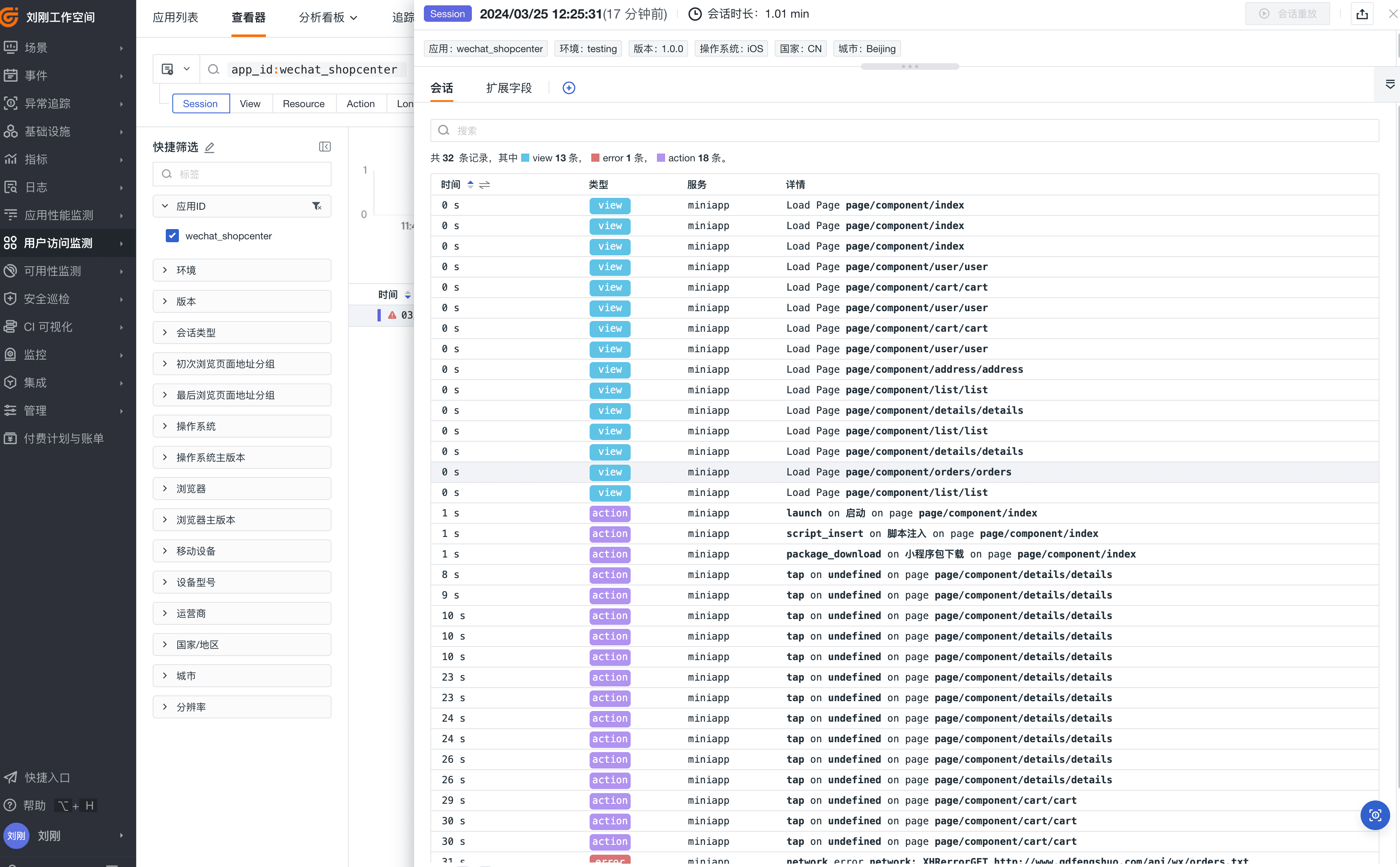1400x867 pixels.
Task: Open the 分析看板 dropdown menu
Action: pos(328,18)
